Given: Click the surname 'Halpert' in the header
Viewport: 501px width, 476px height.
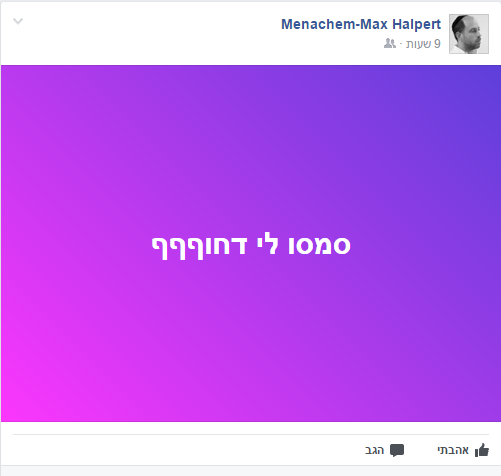Looking at the screenshot, I should (416, 24).
